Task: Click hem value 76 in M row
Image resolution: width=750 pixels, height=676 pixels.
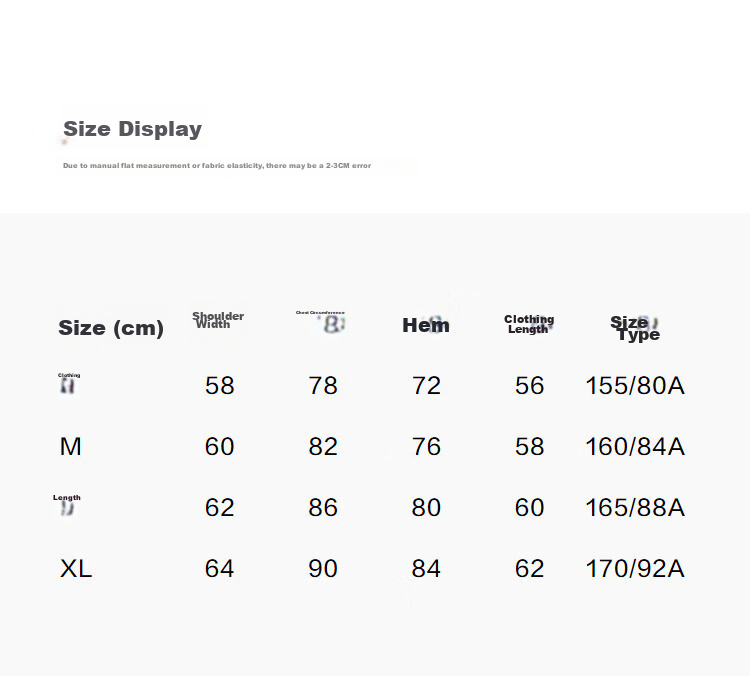Action: coord(426,446)
